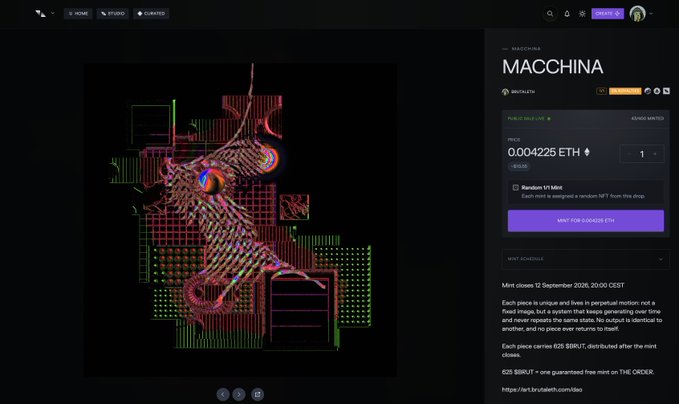679x404 pixels.
Task: Open the STUDIO tab
Action: [113, 13]
